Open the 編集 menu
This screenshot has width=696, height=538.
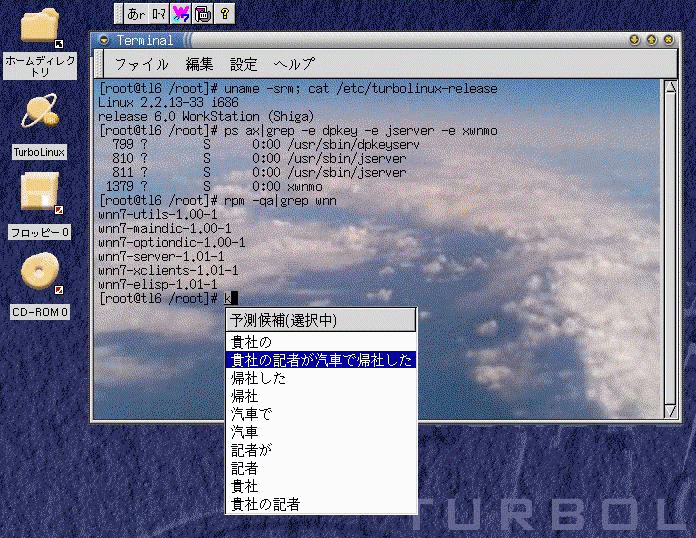pos(199,64)
